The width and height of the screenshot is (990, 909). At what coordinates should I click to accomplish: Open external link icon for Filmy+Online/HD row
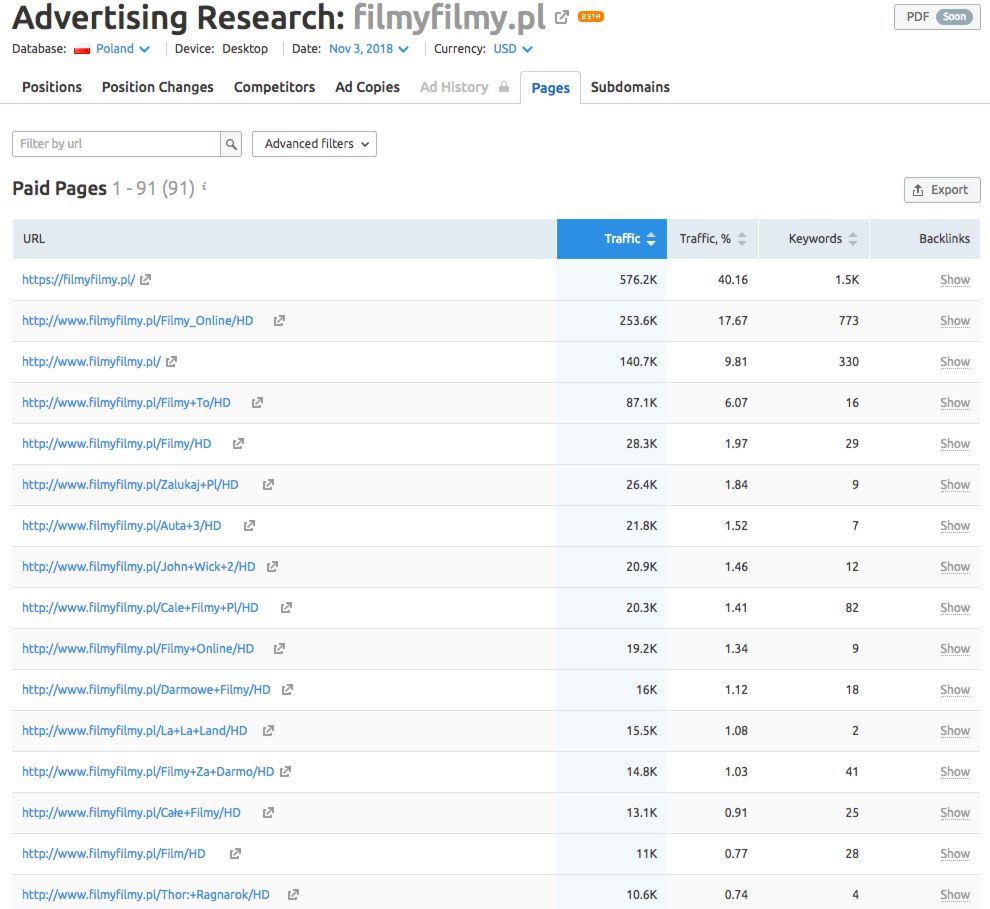(x=279, y=649)
